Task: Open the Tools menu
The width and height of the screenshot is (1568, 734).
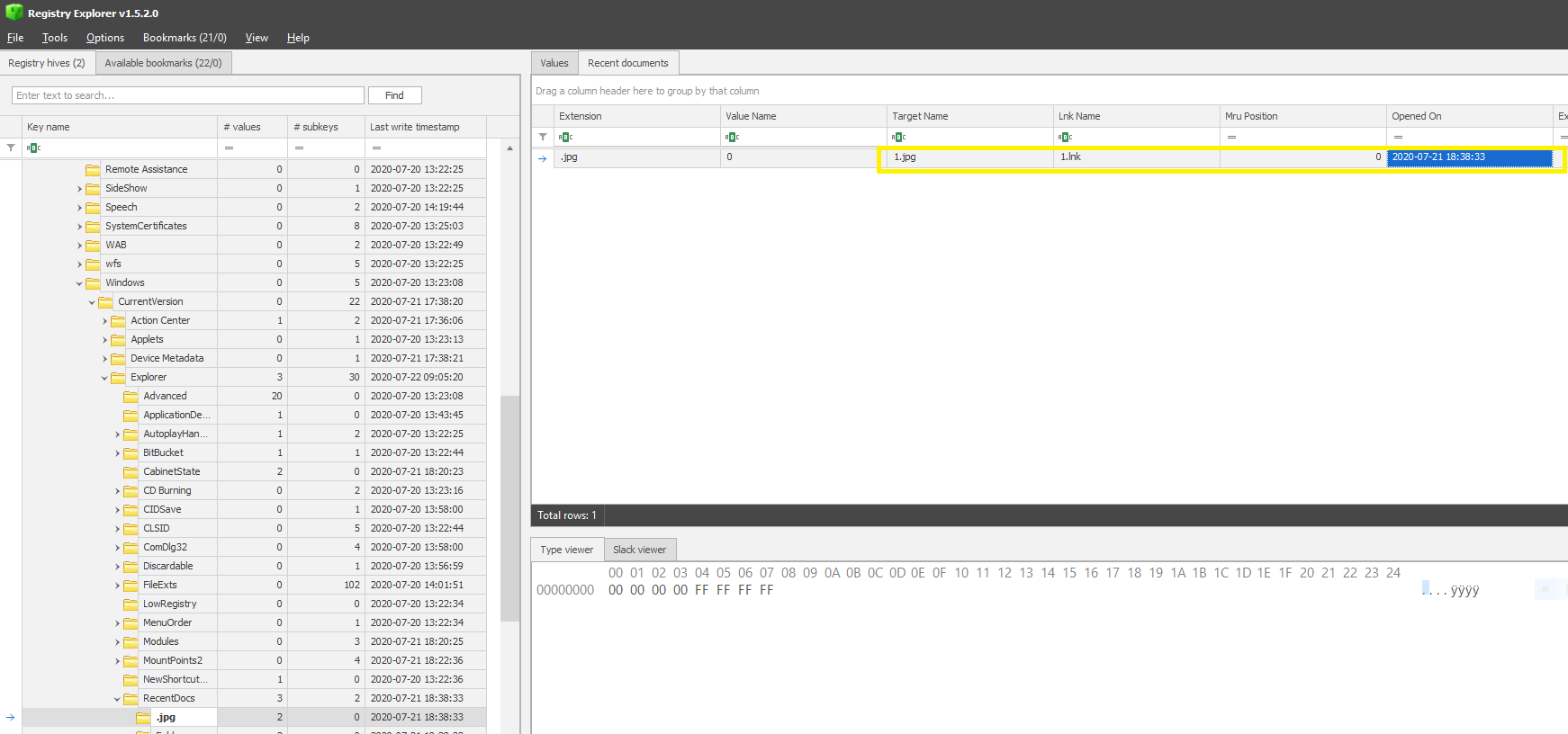Action: [55, 38]
